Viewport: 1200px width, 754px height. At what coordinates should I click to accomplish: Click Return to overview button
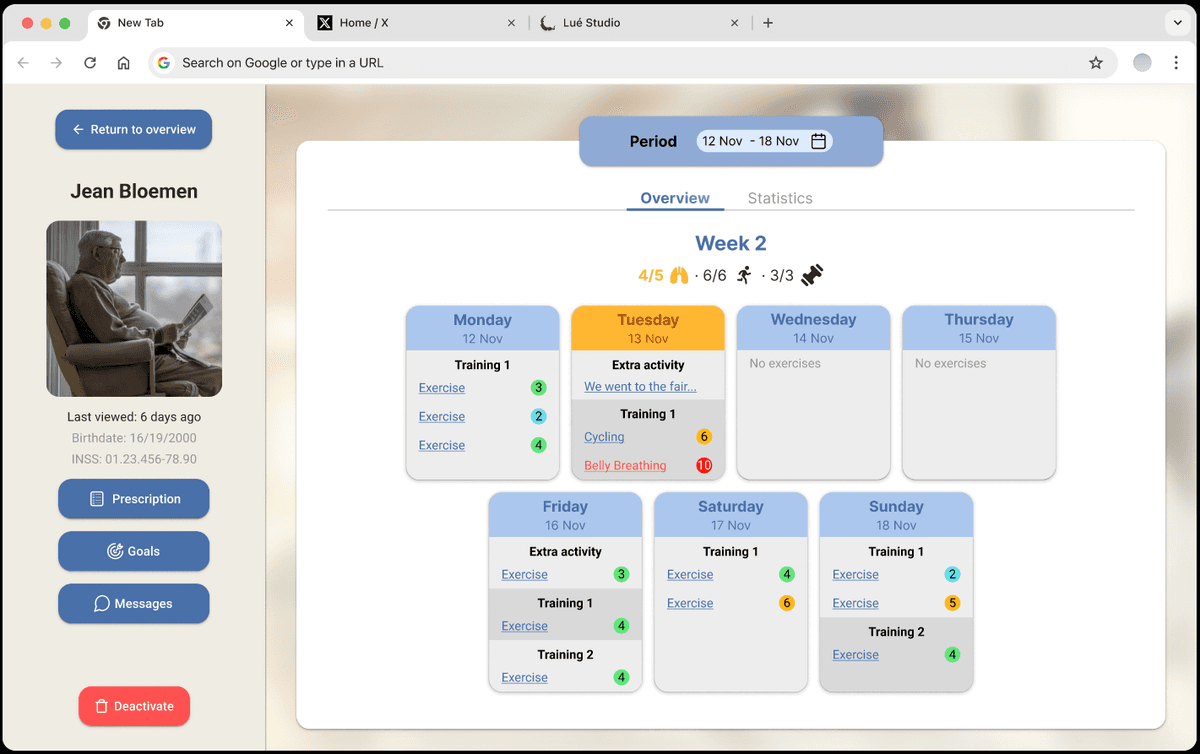click(134, 130)
